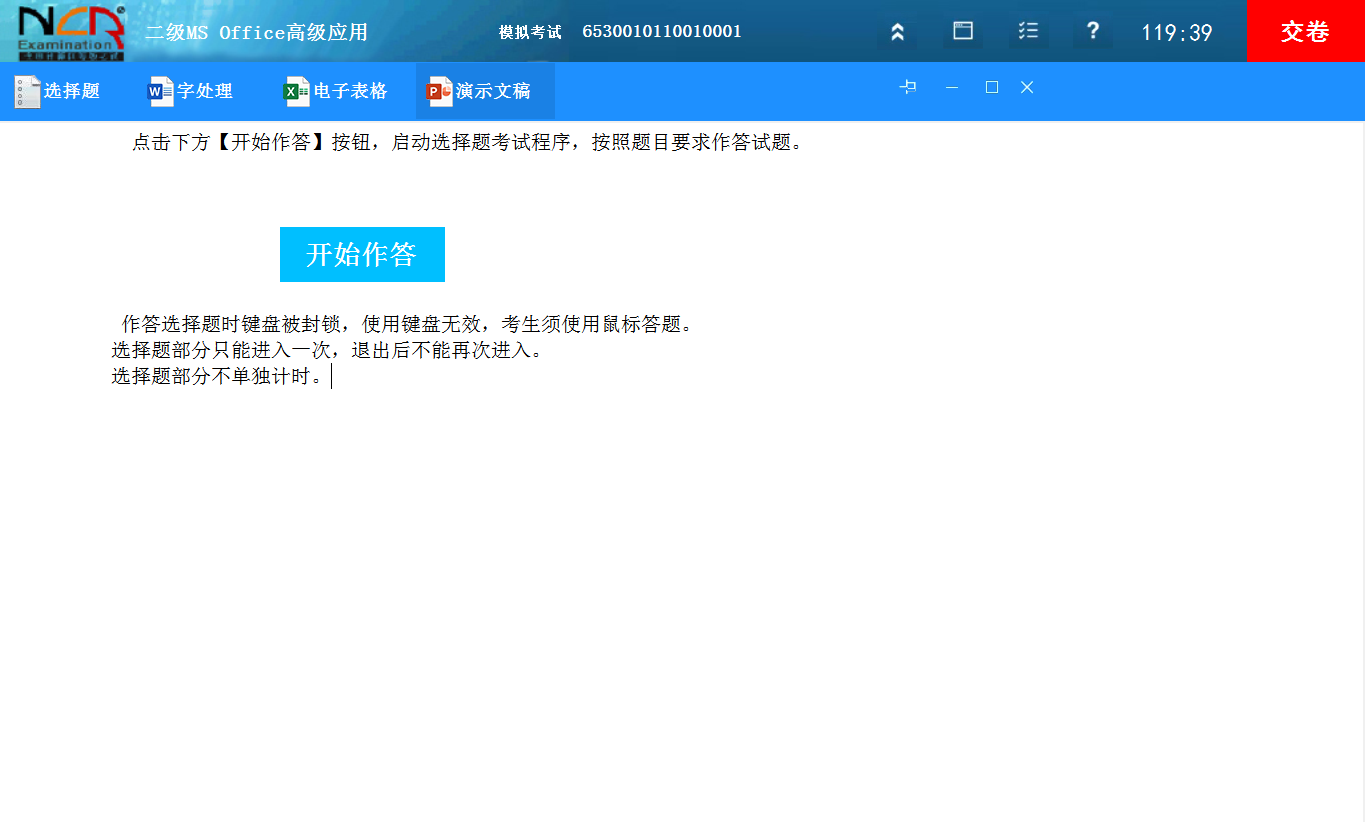The width and height of the screenshot is (1365, 822).
Task: Collapse the header using the double chevron icon
Action: point(897,31)
